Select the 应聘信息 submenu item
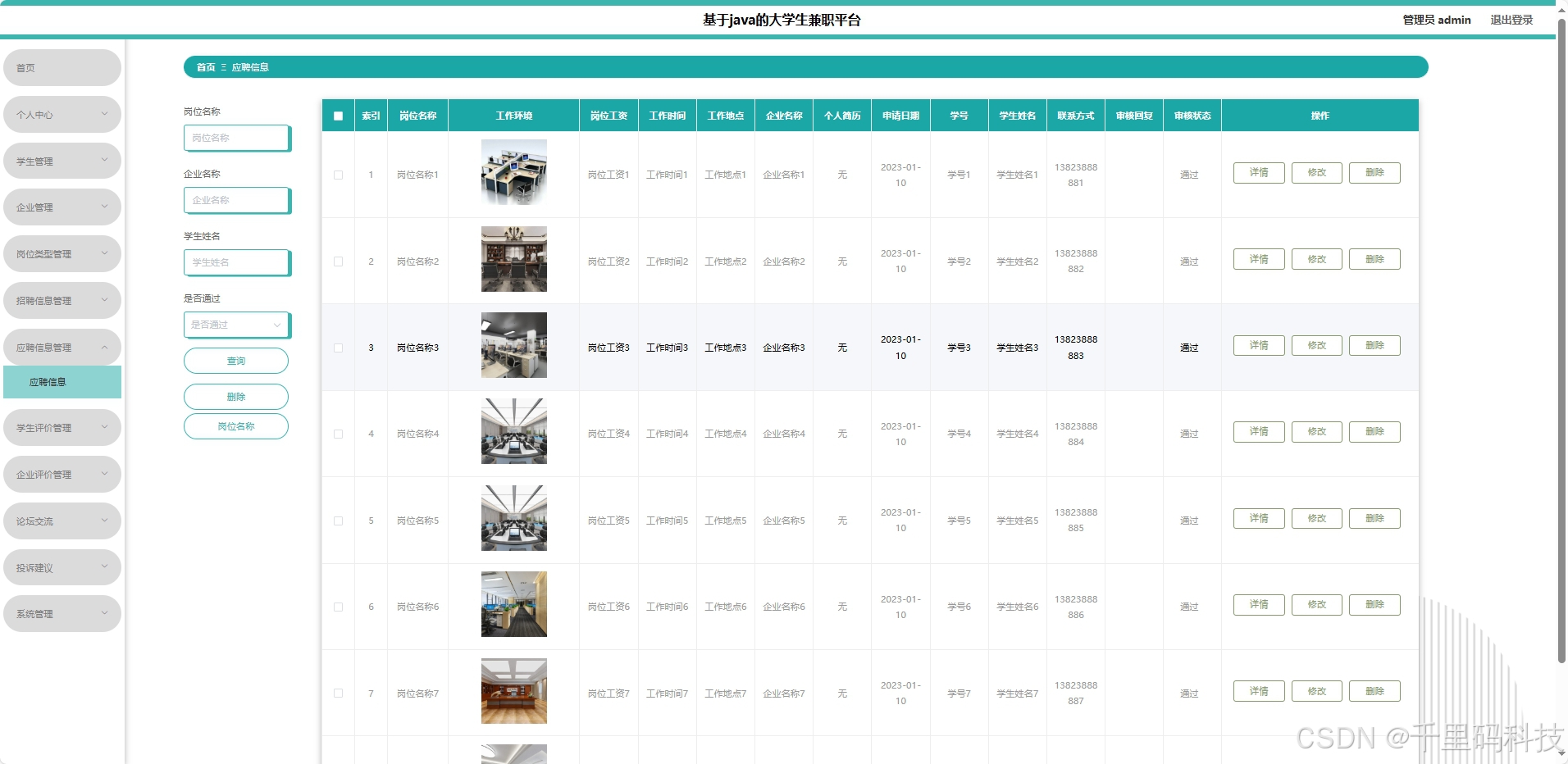The height and width of the screenshot is (764, 1568). point(62,382)
